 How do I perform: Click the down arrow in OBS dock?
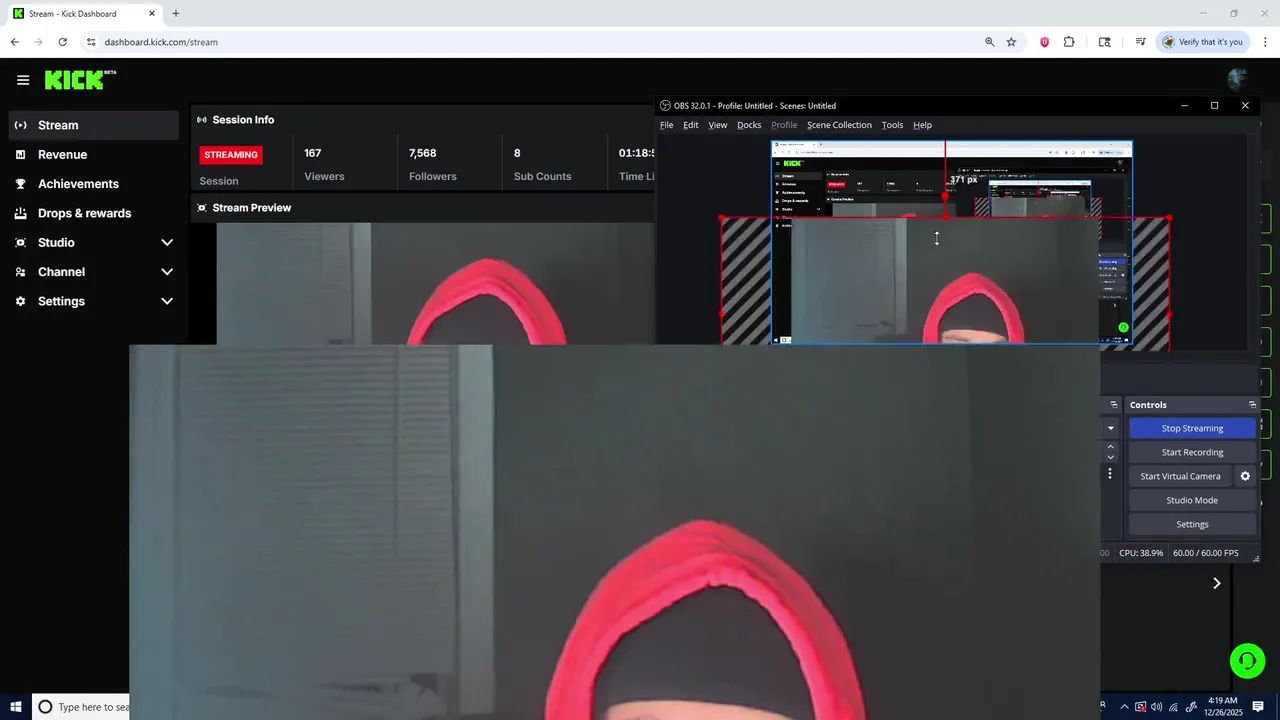[x=1110, y=458]
